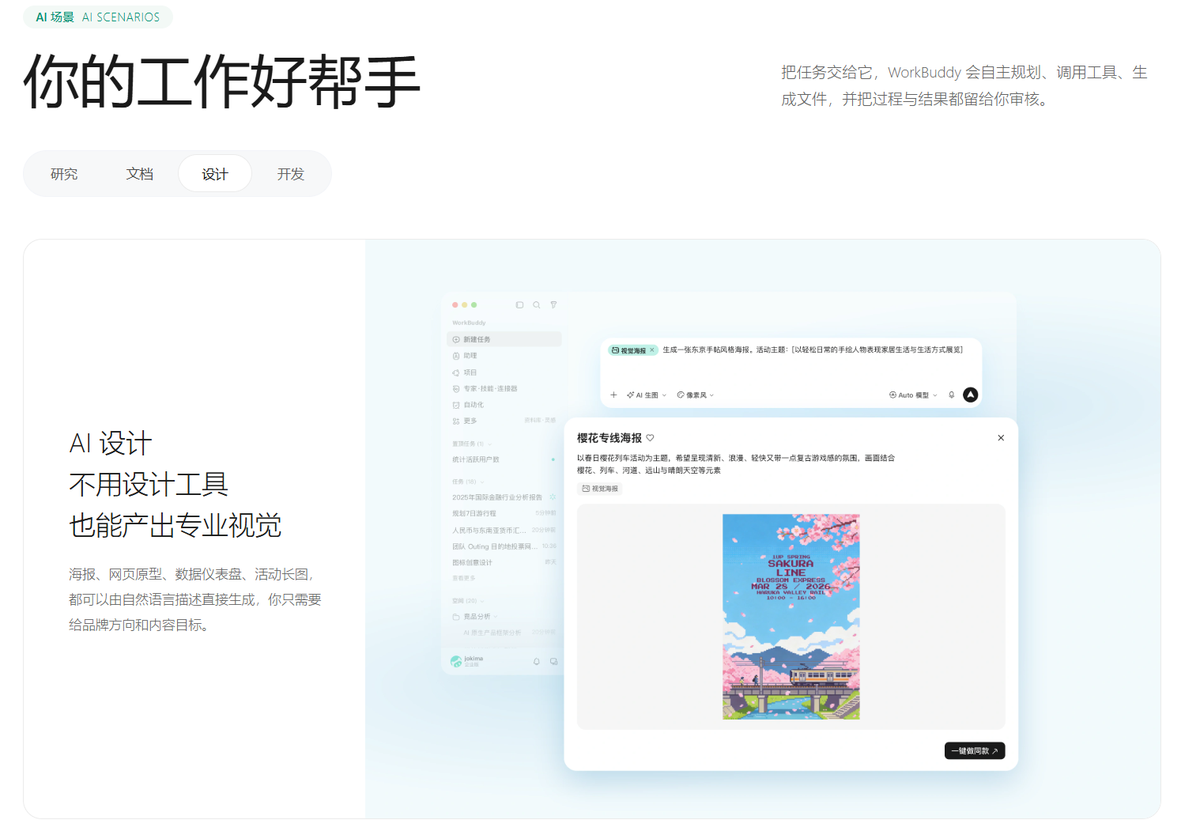Switch to the 文档 tab

pos(140,174)
